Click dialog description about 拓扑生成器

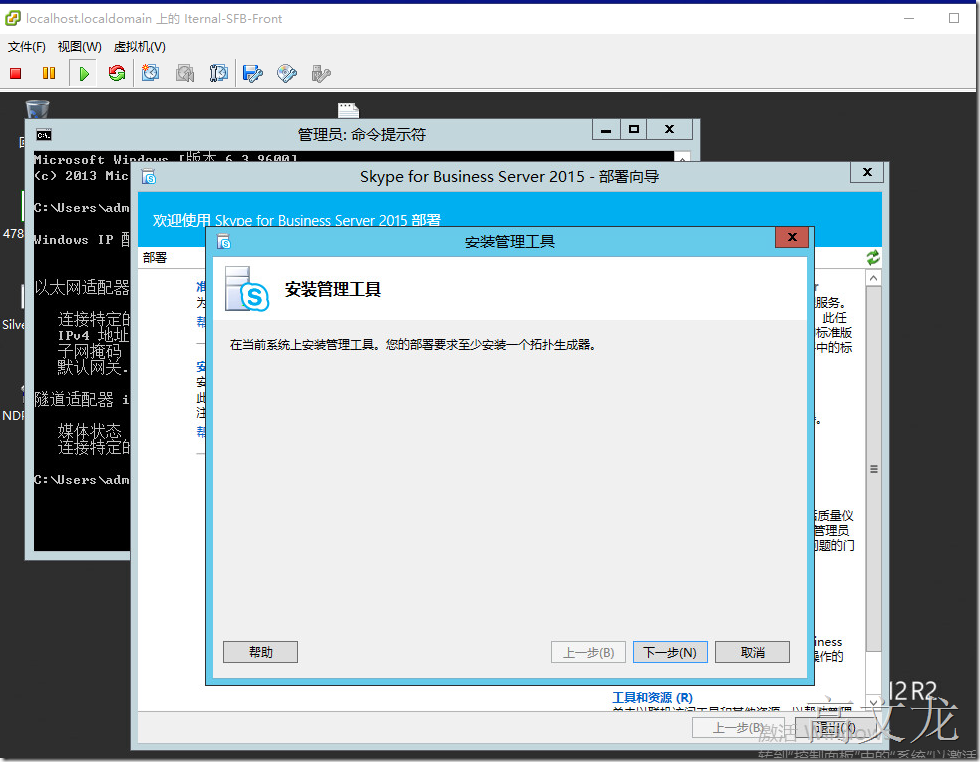pos(413,344)
